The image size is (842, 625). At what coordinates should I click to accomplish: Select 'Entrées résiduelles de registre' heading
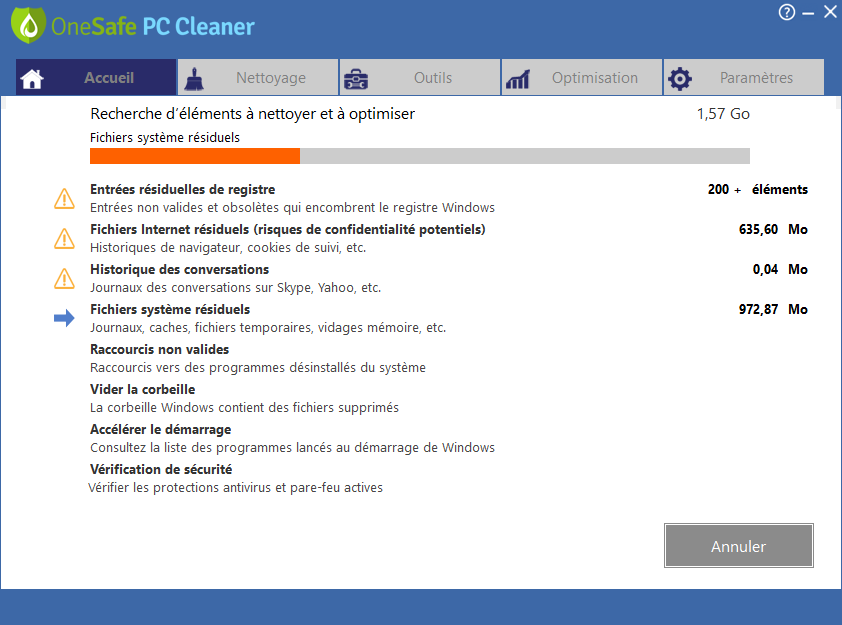183,190
